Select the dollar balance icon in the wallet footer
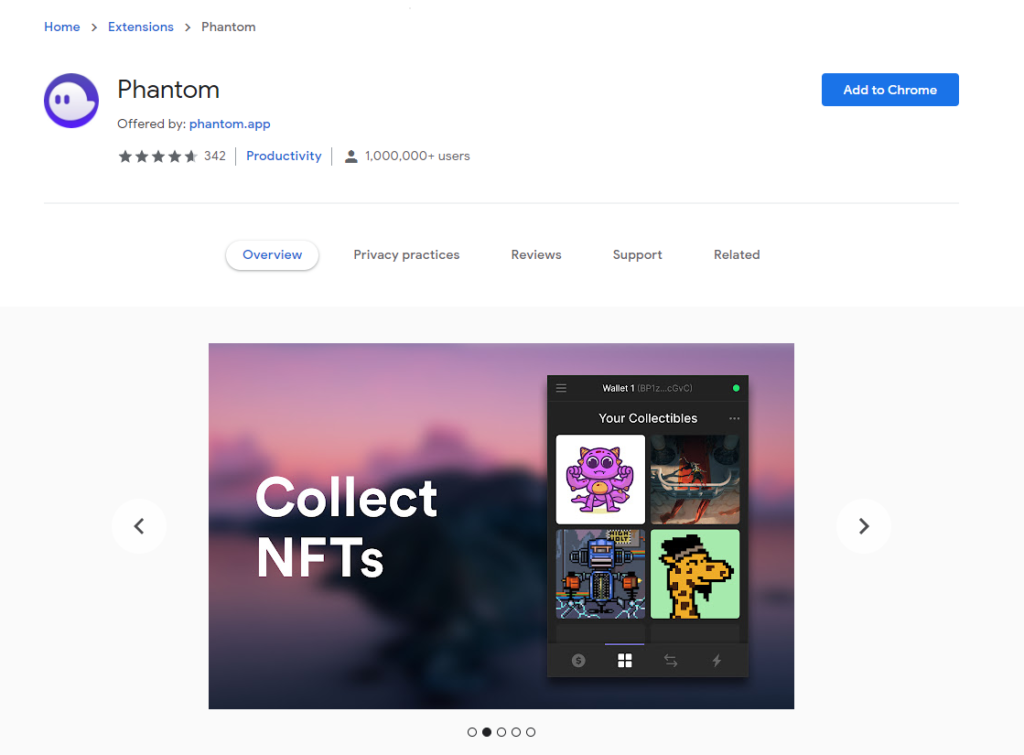Image resolution: width=1024 pixels, height=755 pixels. point(579,660)
